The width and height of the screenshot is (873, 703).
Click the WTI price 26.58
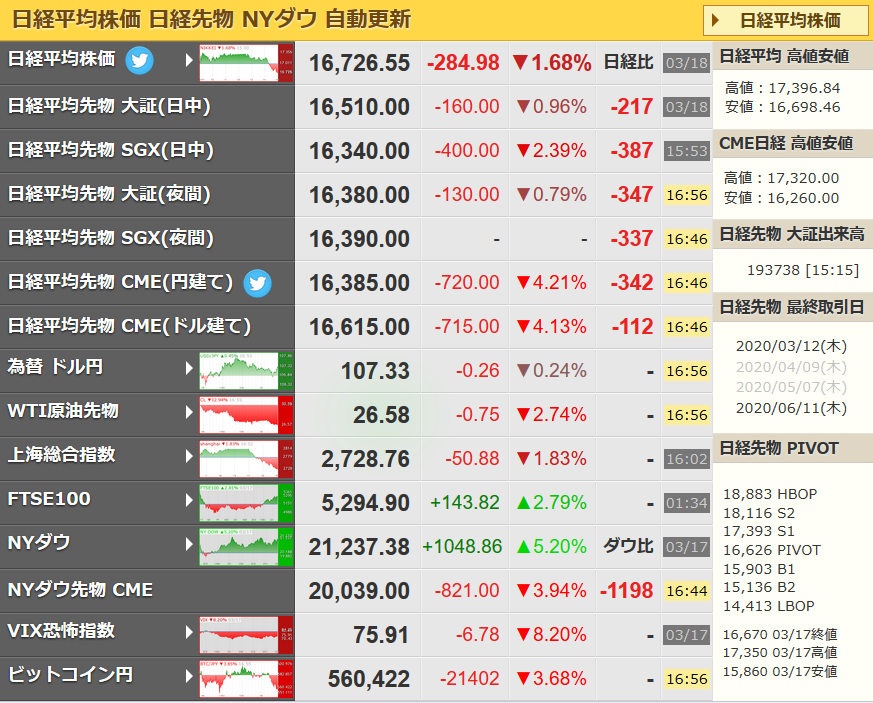tap(381, 415)
